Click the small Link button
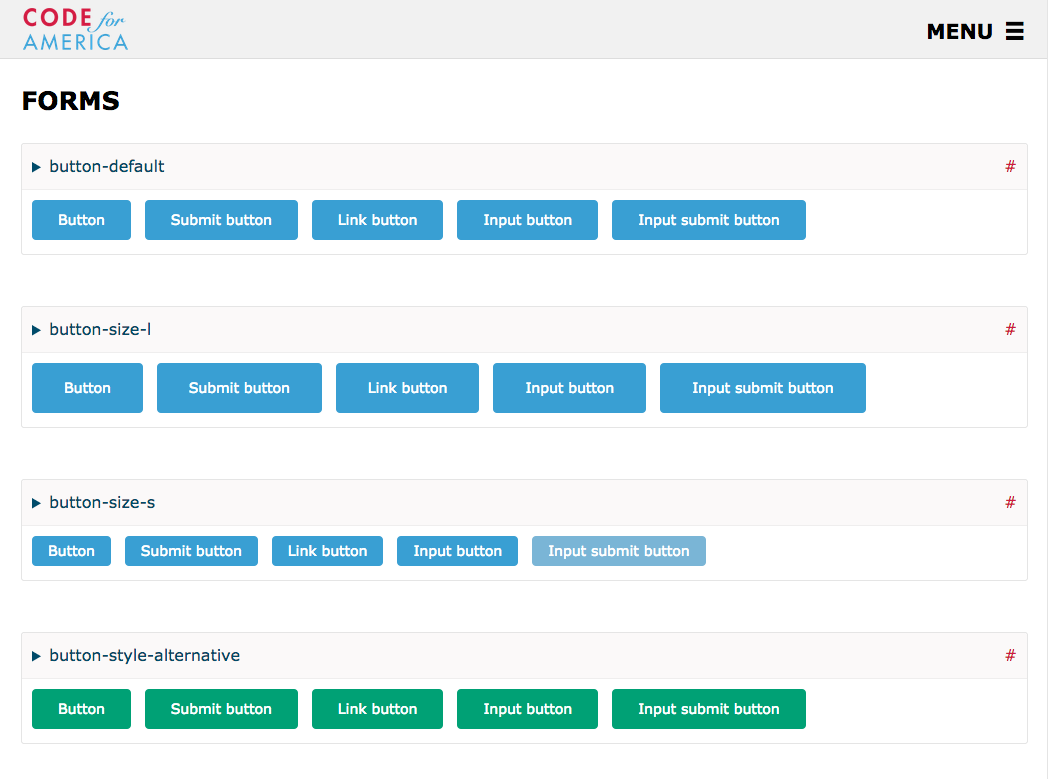1048x779 pixels. [328, 551]
